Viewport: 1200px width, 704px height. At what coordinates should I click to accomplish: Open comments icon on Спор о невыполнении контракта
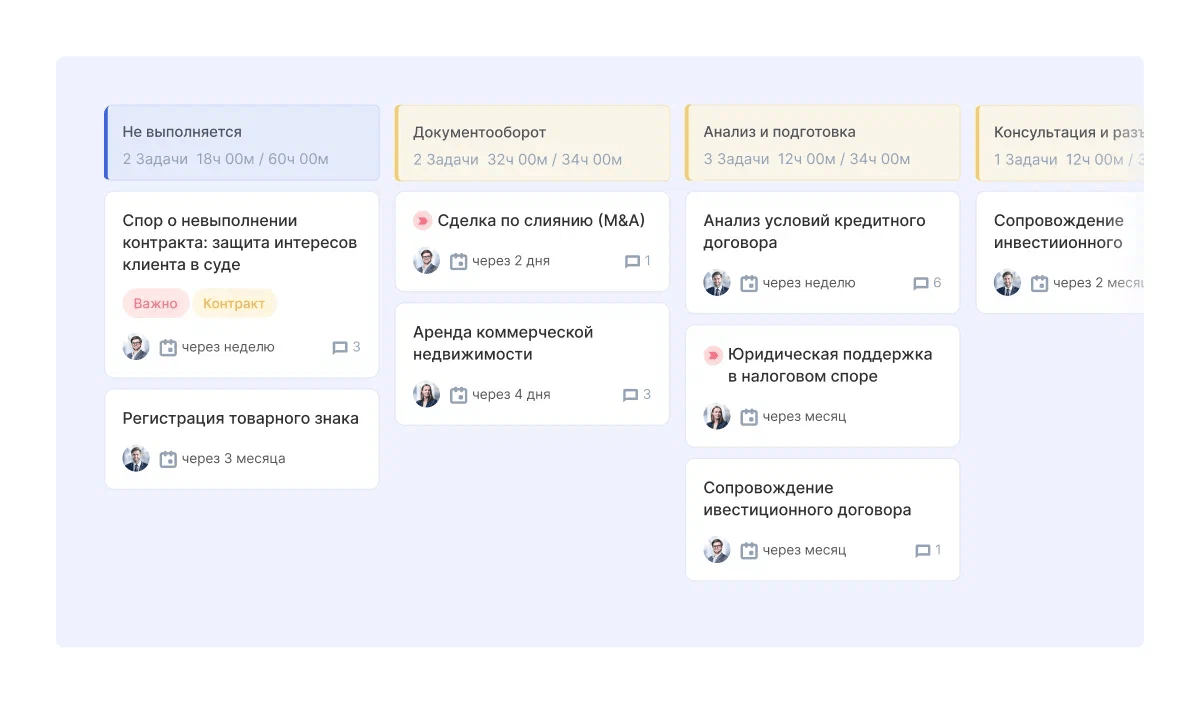(x=340, y=348)
